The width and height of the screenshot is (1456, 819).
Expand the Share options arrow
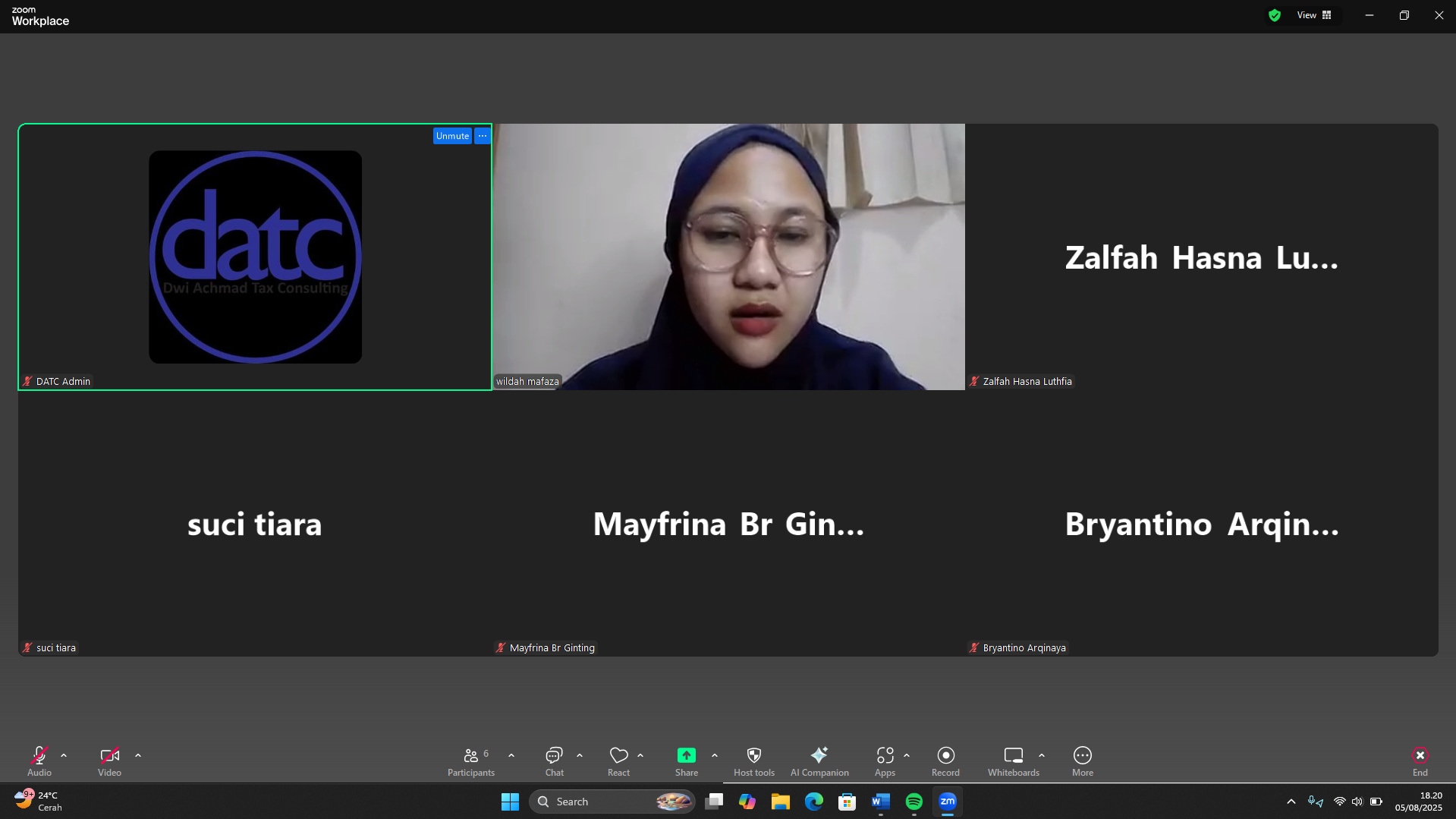(x=715, y=755)
